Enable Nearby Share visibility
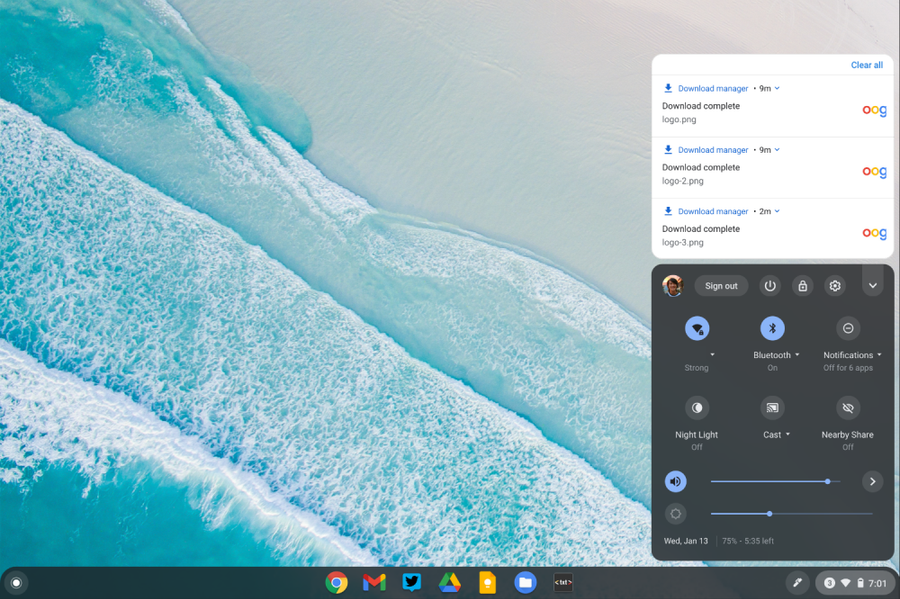 pyautogui.click(x=848, y=408)
